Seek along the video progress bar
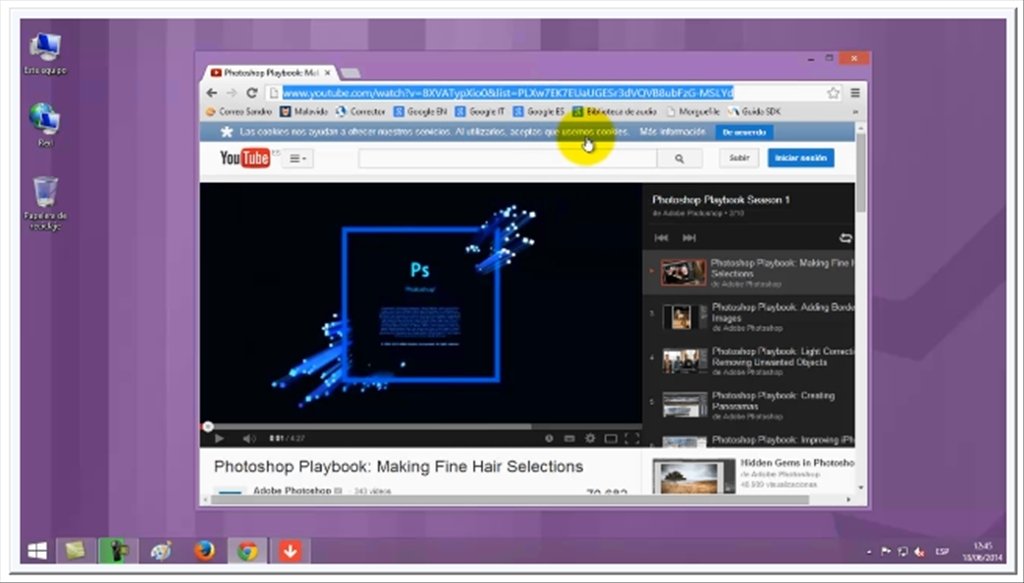Viewport: 1024px width, 583px height. [x=421, y=426]
